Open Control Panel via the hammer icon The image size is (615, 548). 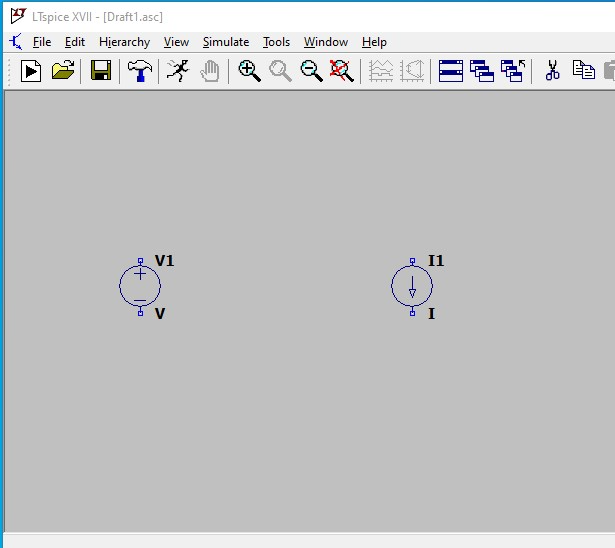(x=140, y=71)
